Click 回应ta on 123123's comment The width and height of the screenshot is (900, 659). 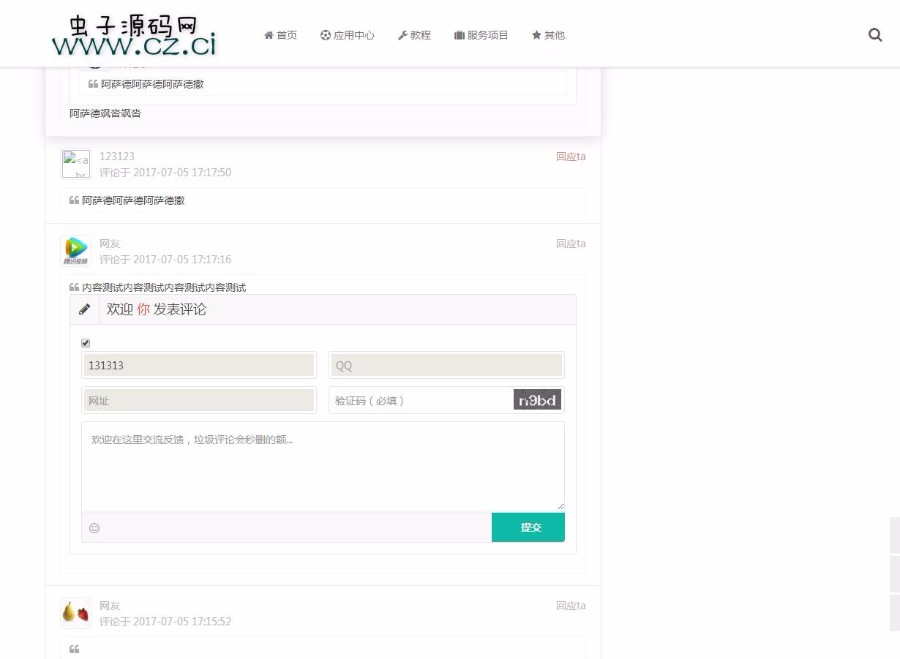[x=571, y=156]
